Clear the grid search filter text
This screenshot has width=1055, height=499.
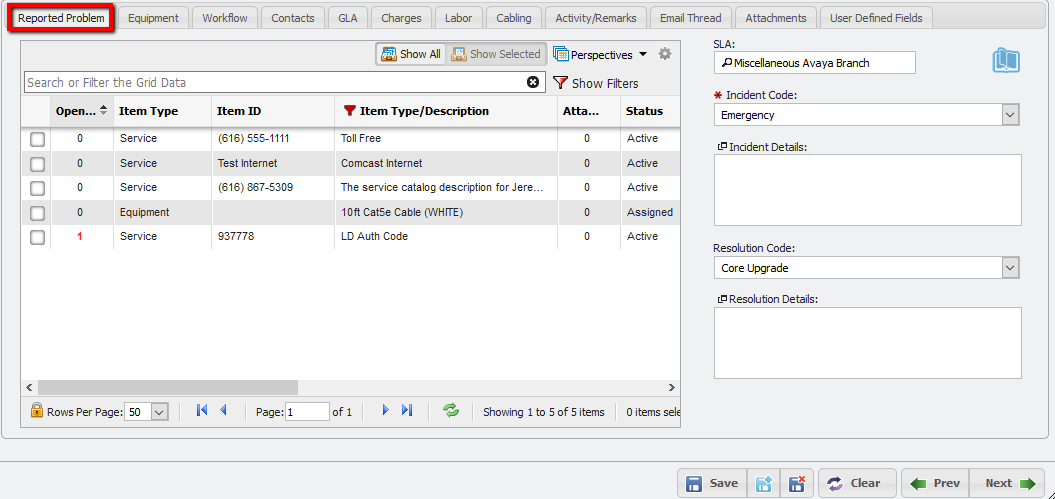click(533, 82)
